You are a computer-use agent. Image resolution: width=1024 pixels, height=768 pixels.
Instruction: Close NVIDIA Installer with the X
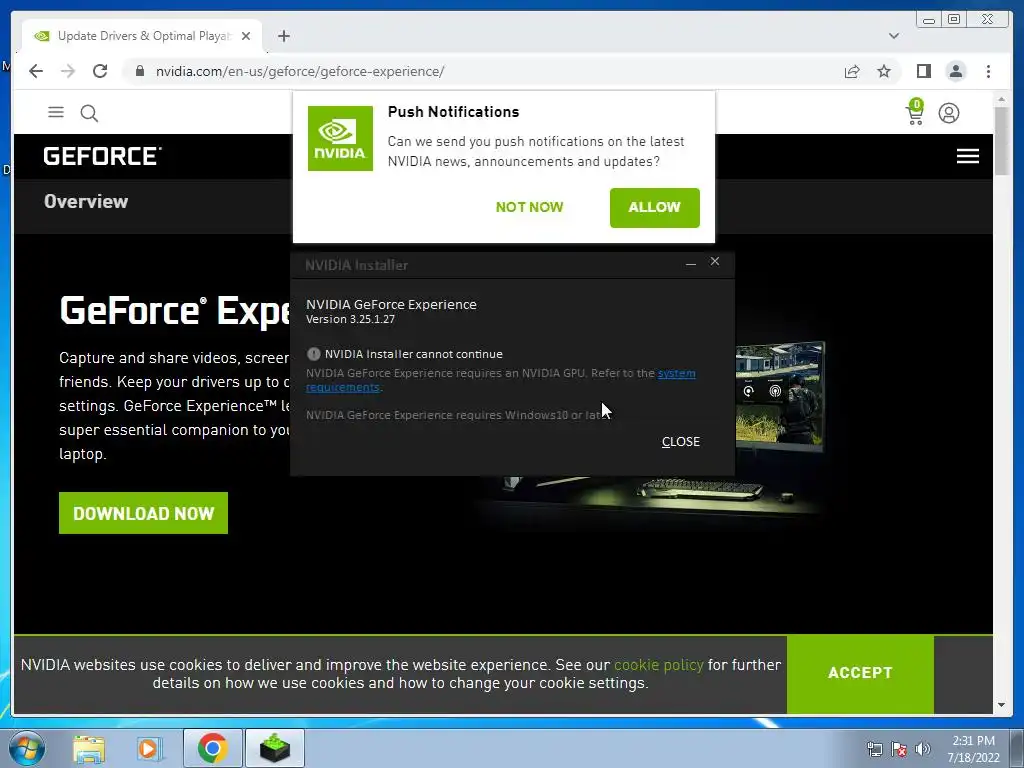(x=714, y=261)
